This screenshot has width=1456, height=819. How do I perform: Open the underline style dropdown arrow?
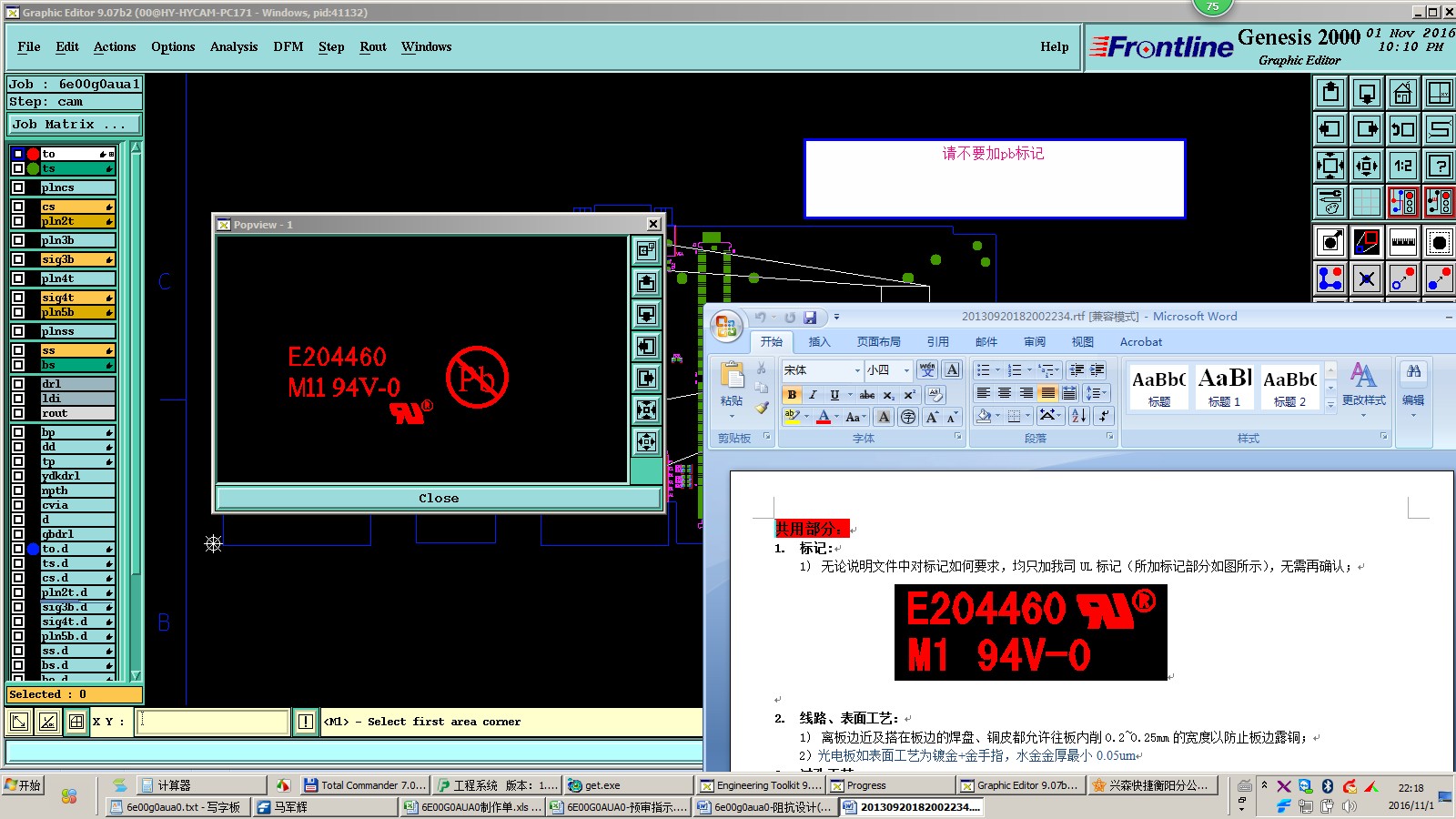[850, 394]
